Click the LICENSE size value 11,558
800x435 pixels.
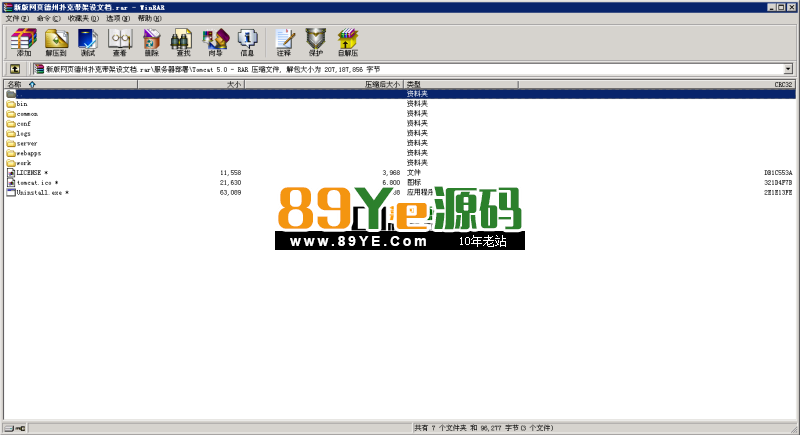(230, 173)
